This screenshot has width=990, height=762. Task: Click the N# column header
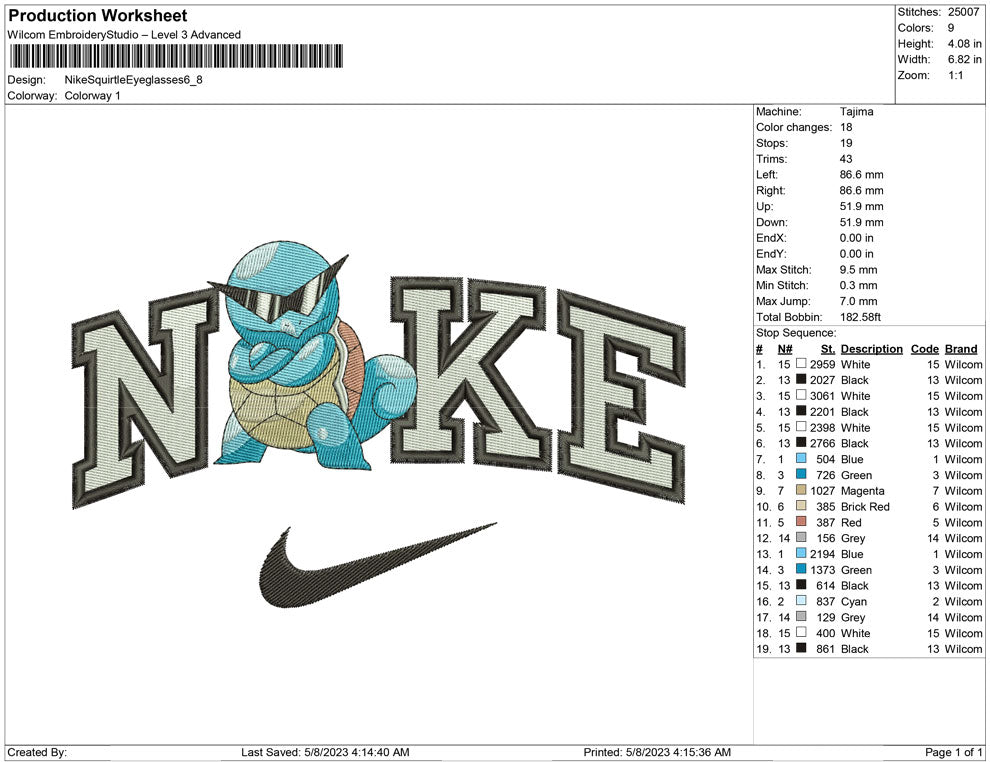click(x=785, y=349)
